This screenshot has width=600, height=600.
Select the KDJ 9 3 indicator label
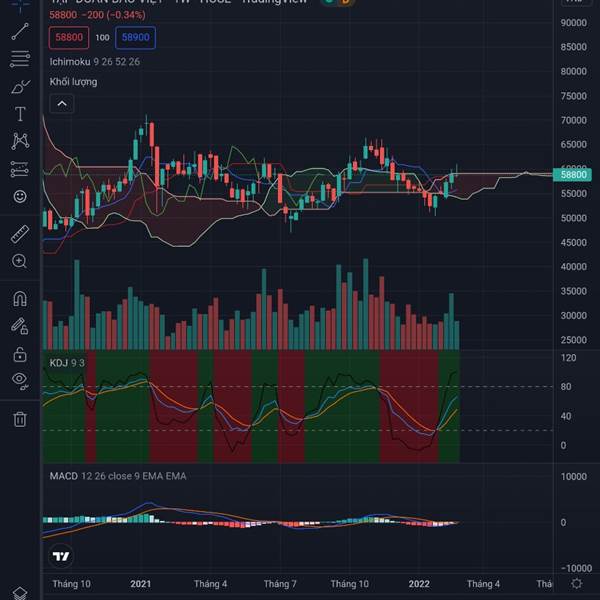(67, 363)
